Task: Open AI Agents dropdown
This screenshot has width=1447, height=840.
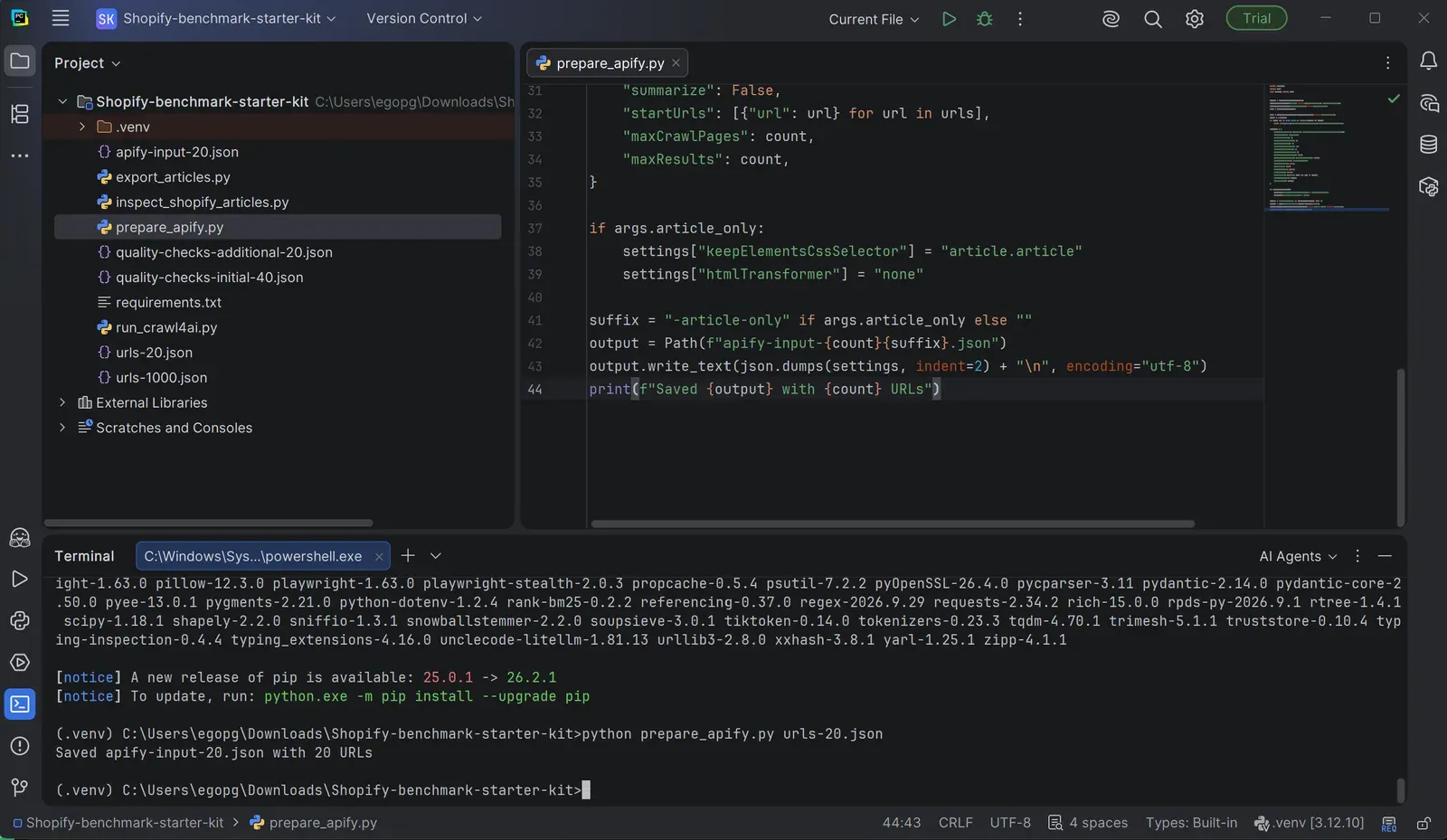Action: [1298, 556]
